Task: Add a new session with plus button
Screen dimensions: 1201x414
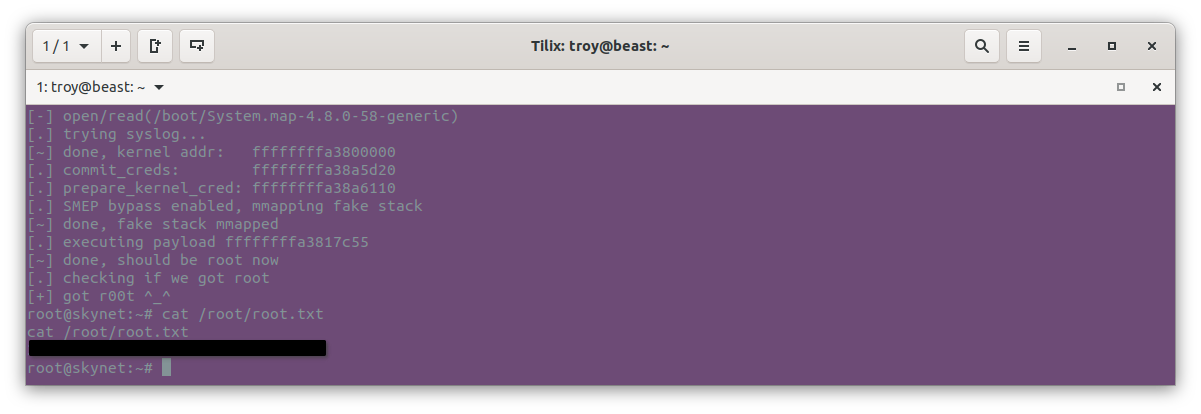Action: tap(116, 46)
